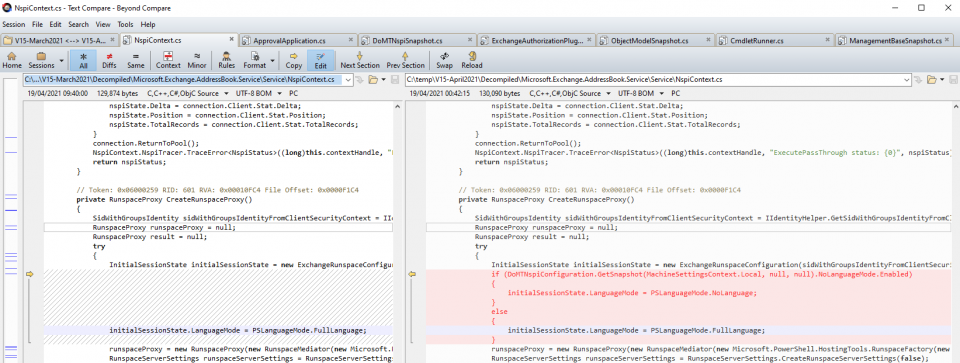The image size is (960, 363).
Task: Open the Session menu
Action: pos(13,24)
